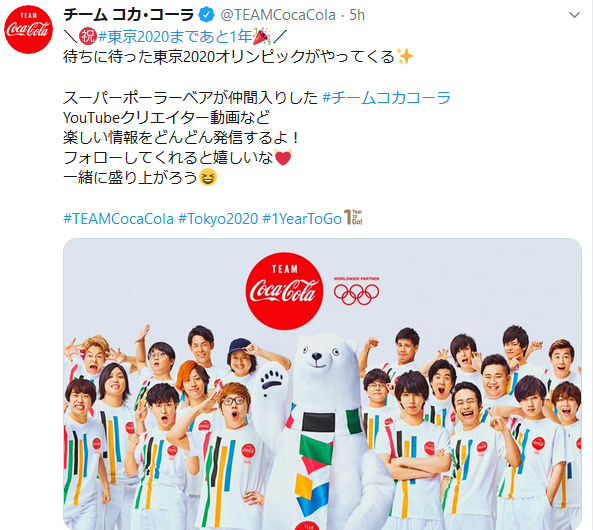Click the Olympic rings logo in the photo
The image size is (593, 530).
[356, 291]
